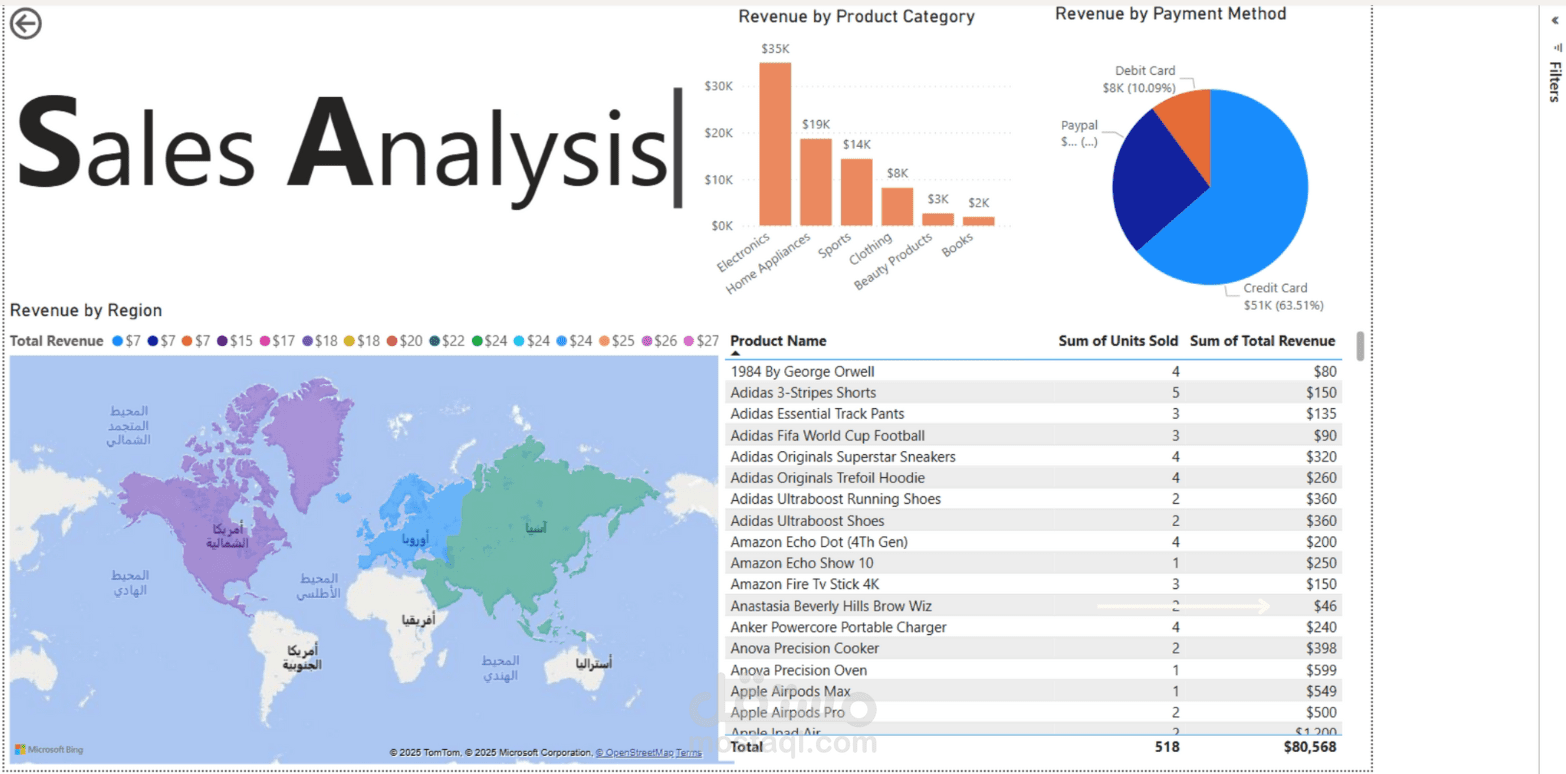Click the $25 orange legend swatch
The image size is (1566, 774).
604,341
